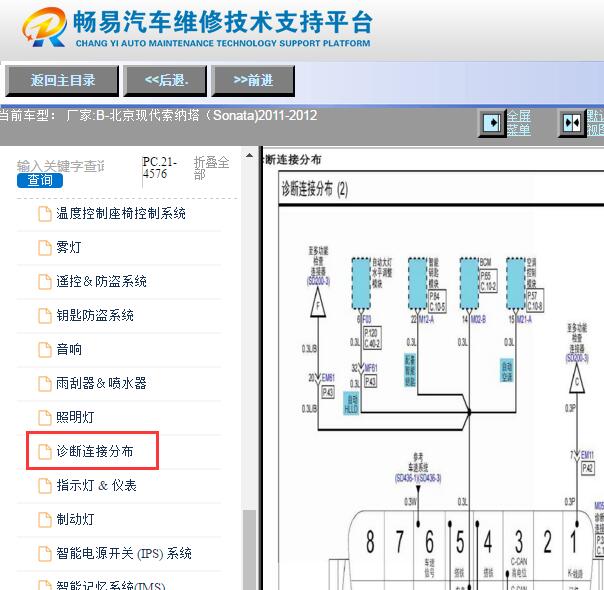
Task: Select the 雨刮器&喷水器 entry
Action: click(x=101, y=383)
